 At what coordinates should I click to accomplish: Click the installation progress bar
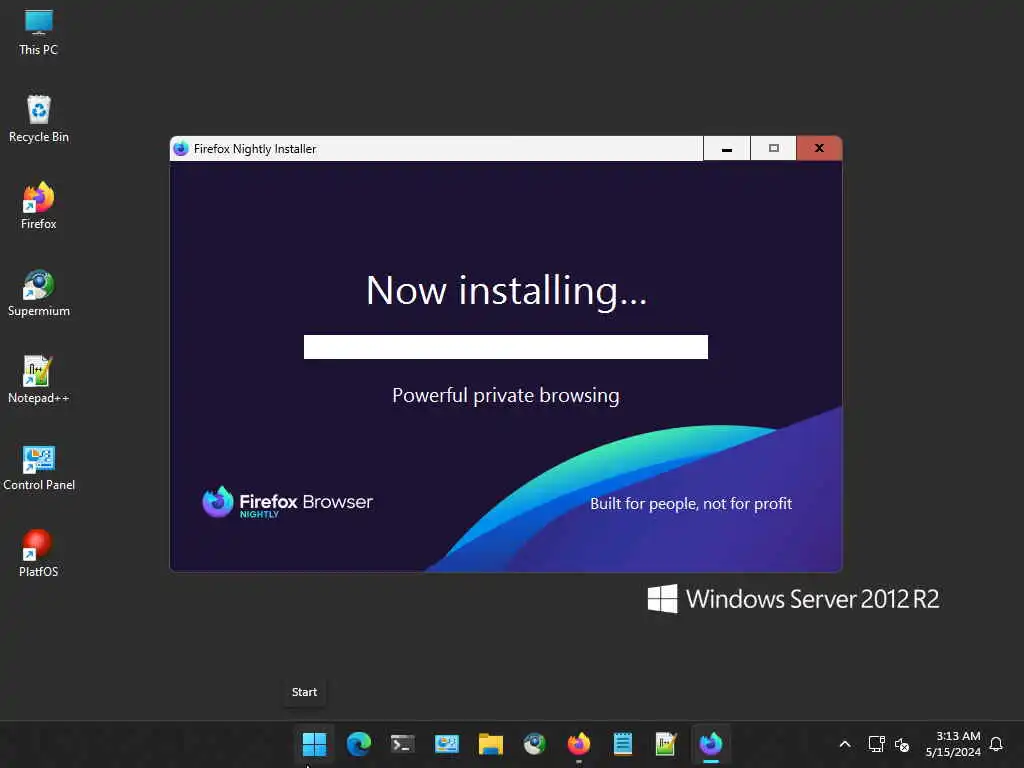click(x=505, y=347)
